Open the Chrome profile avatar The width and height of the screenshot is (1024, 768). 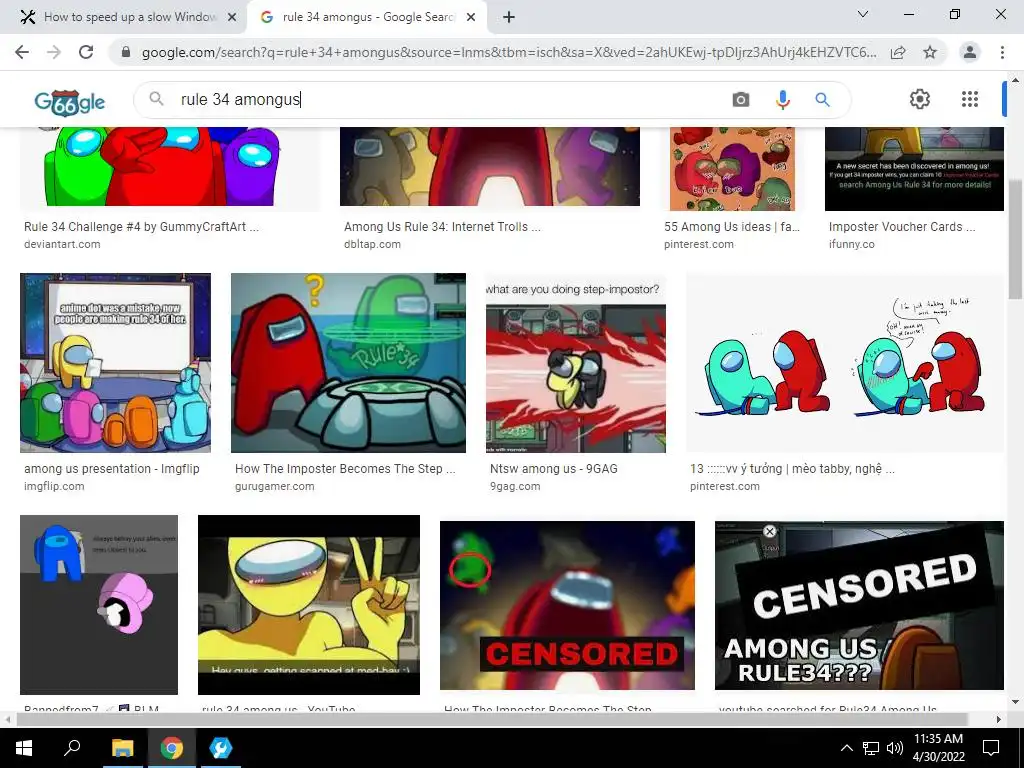pyautogui.click(x=970, y=52)
